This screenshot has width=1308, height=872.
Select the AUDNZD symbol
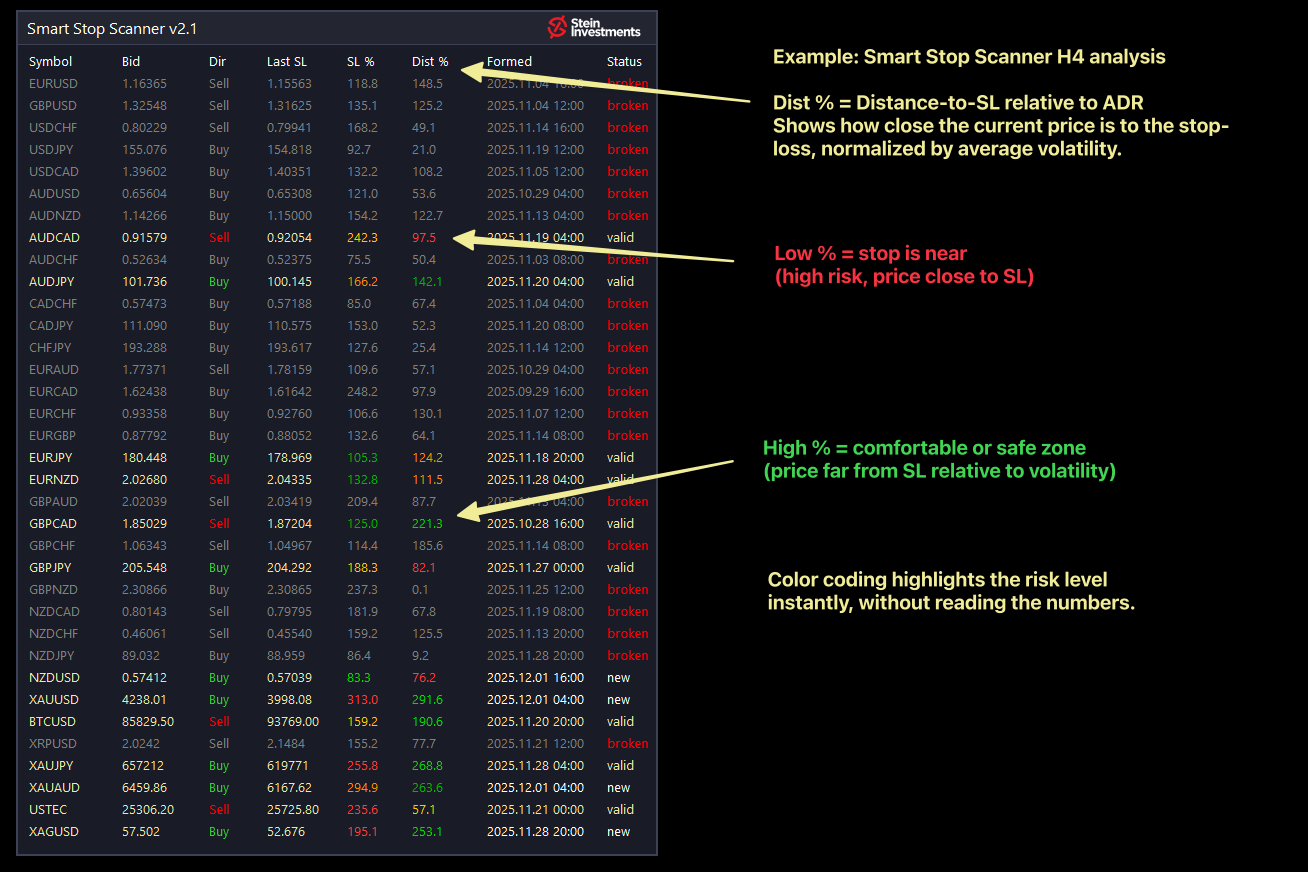tap(54, 216)
